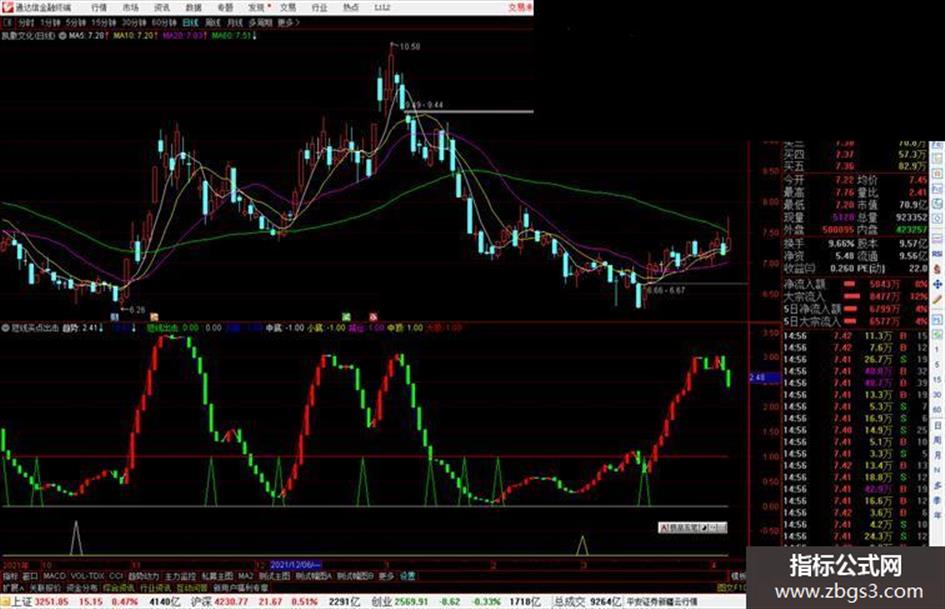Click the indicator settings icon before MA5
The width and height of the screenshot is (945, 609).
63,36
